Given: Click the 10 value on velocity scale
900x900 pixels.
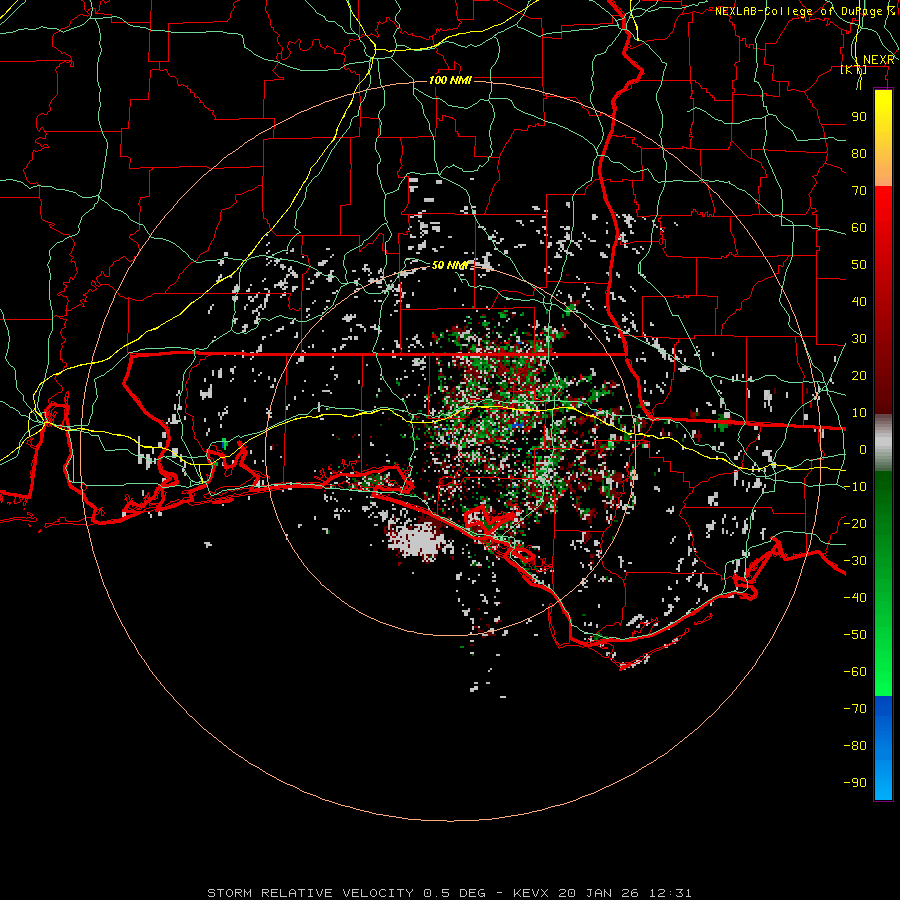Looking at the screenshot, I should pos(859,413).
